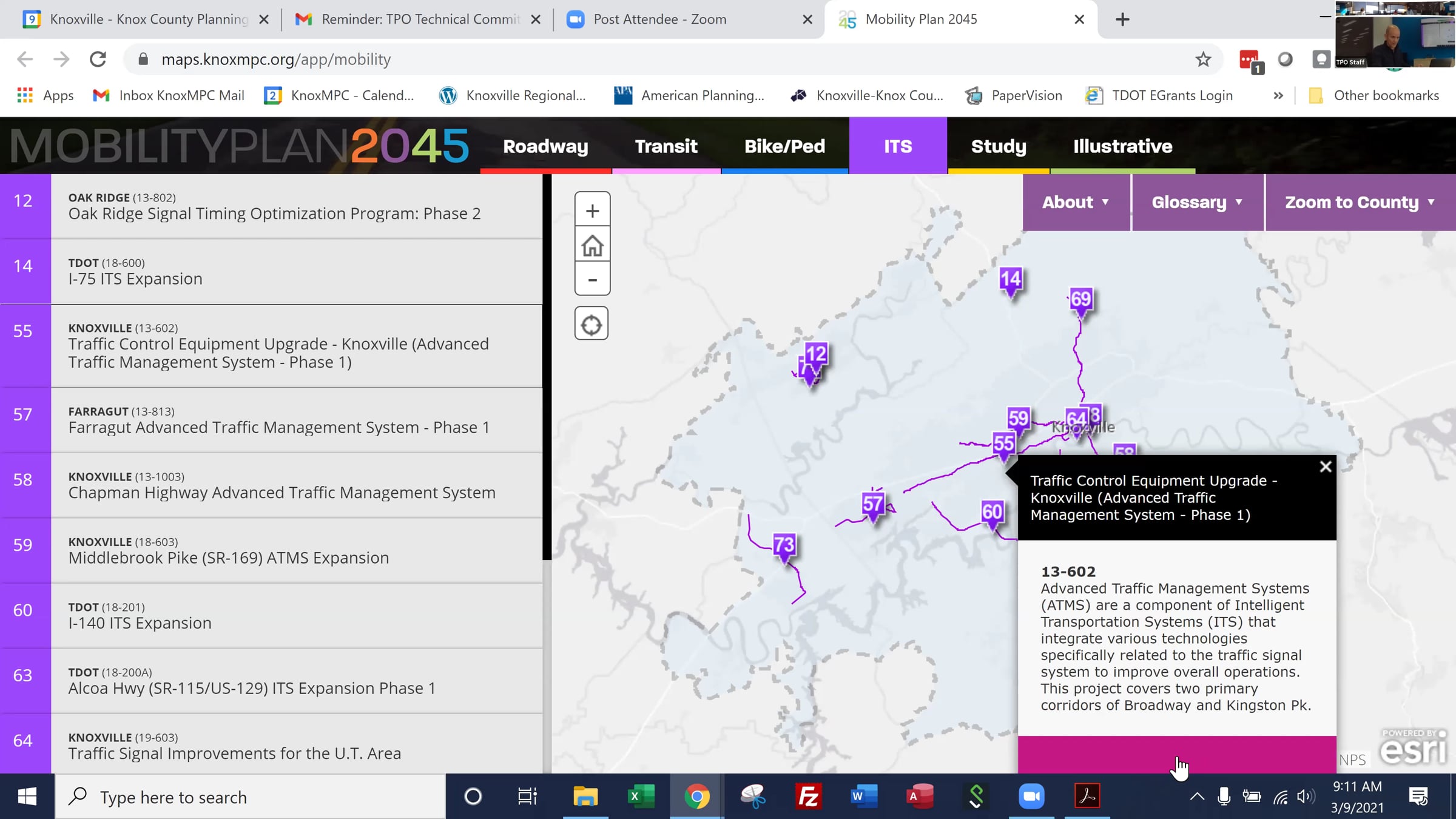Switch to the Illustrative tab
Viewport: 1456px width, 819px height.
1123,146
